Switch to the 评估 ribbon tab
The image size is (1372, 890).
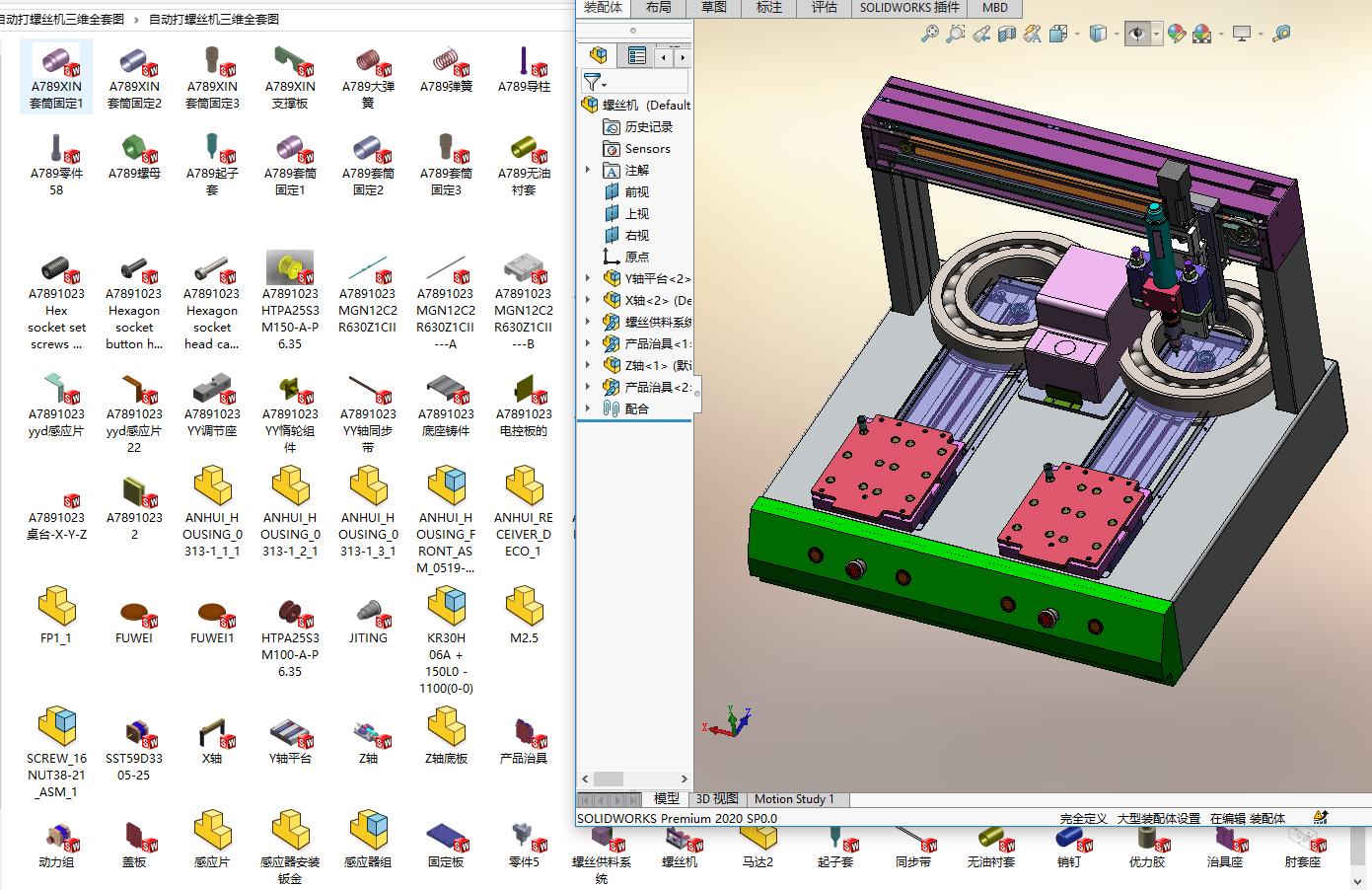click(x=825, y=8)
